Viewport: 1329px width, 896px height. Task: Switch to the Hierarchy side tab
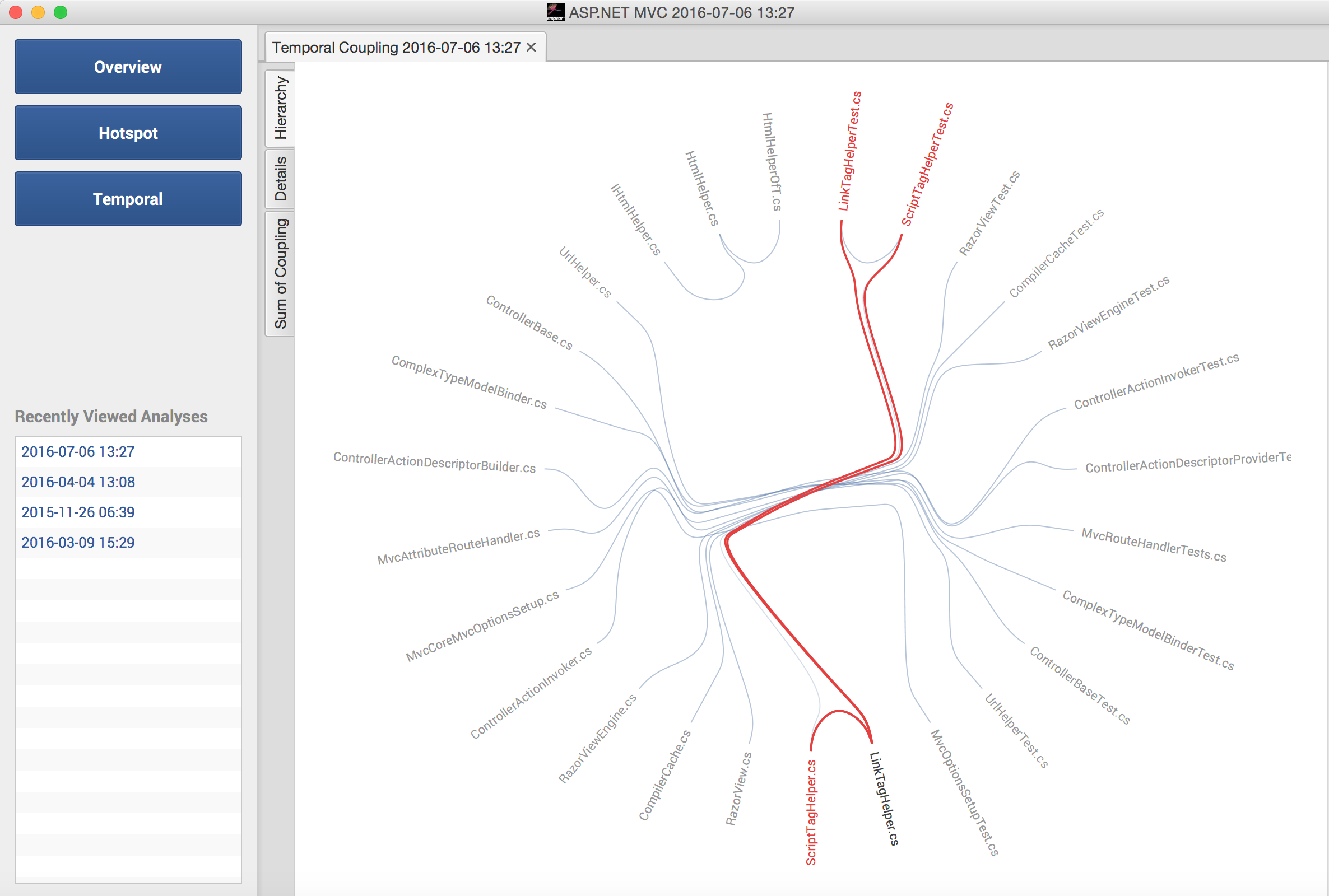280,108
